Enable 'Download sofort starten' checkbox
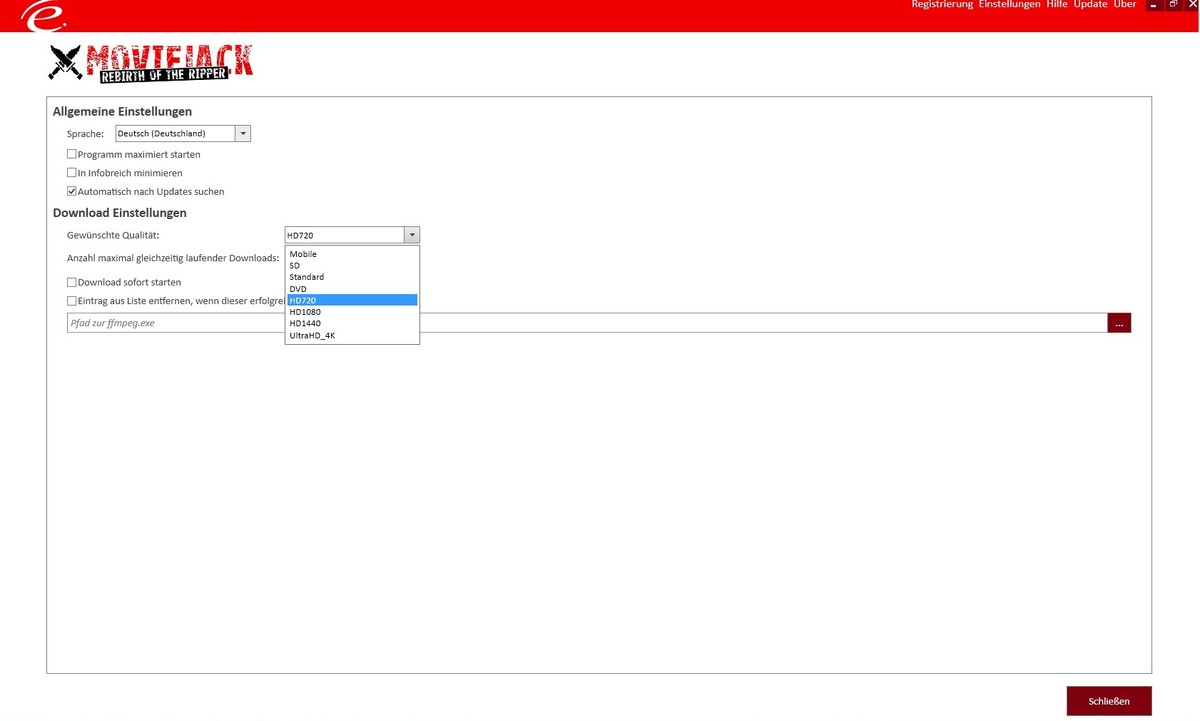The height and width of the screenshot is (721, 1200). coord(72,282)
